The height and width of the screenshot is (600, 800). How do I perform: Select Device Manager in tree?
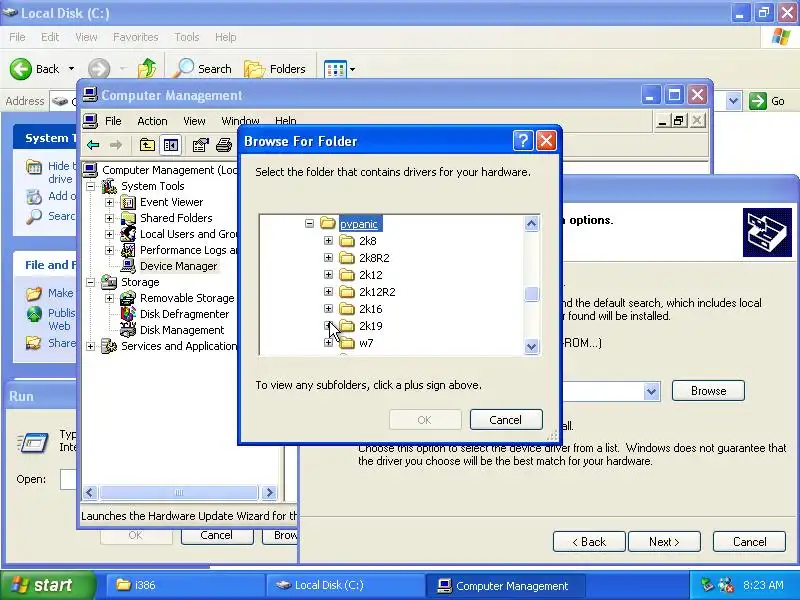178,266
